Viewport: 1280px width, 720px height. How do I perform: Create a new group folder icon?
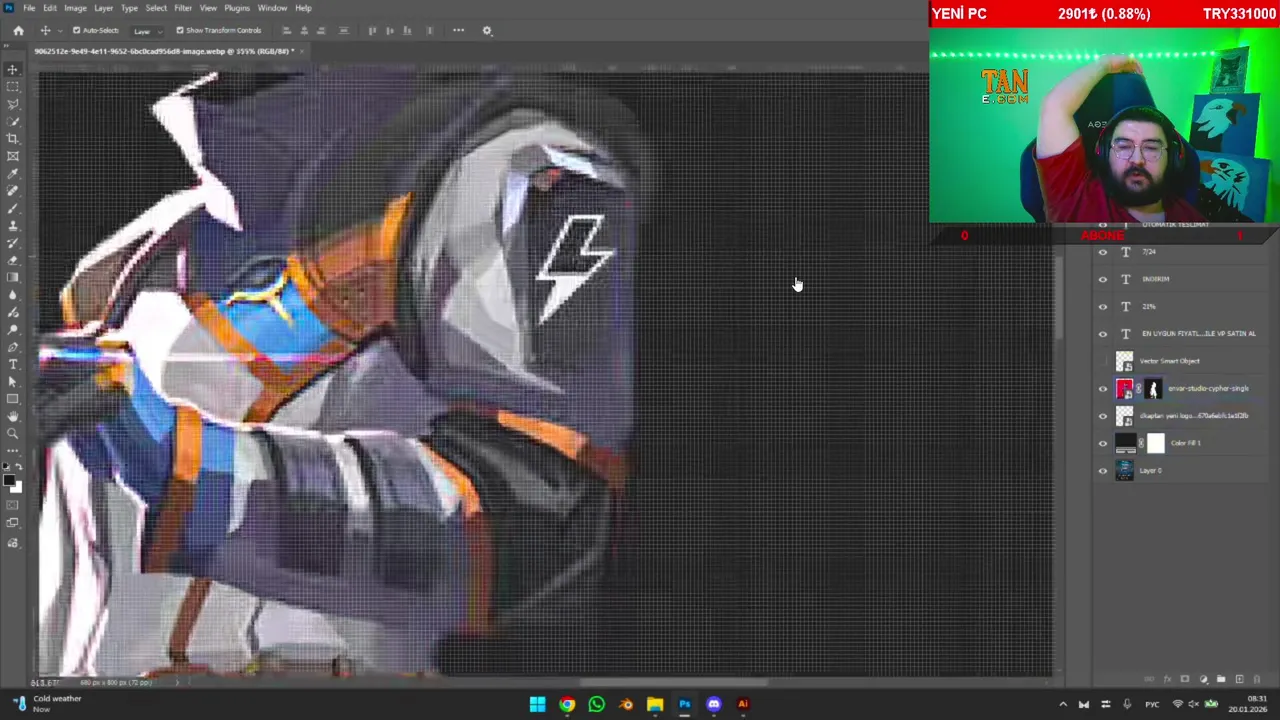click(x=1221, y=679)
